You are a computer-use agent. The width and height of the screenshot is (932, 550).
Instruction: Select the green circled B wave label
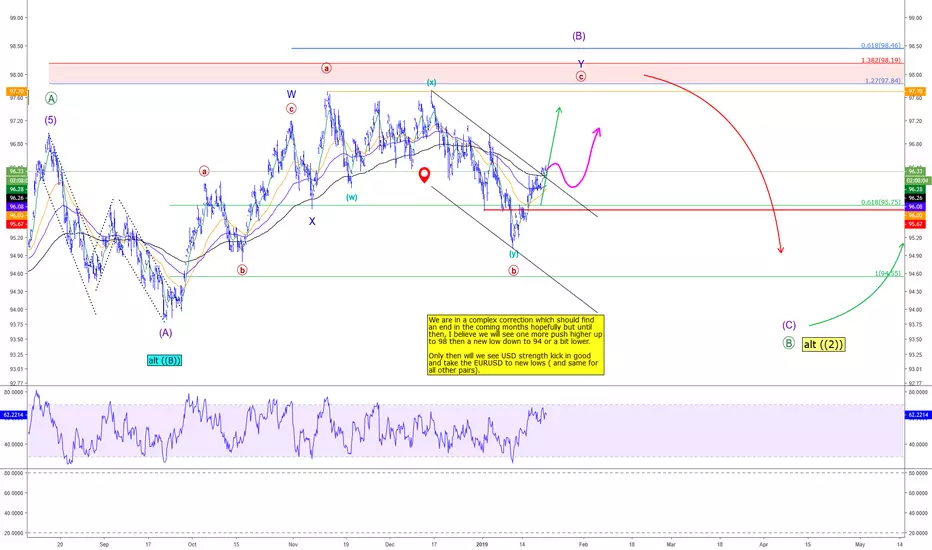click(788, 343)
